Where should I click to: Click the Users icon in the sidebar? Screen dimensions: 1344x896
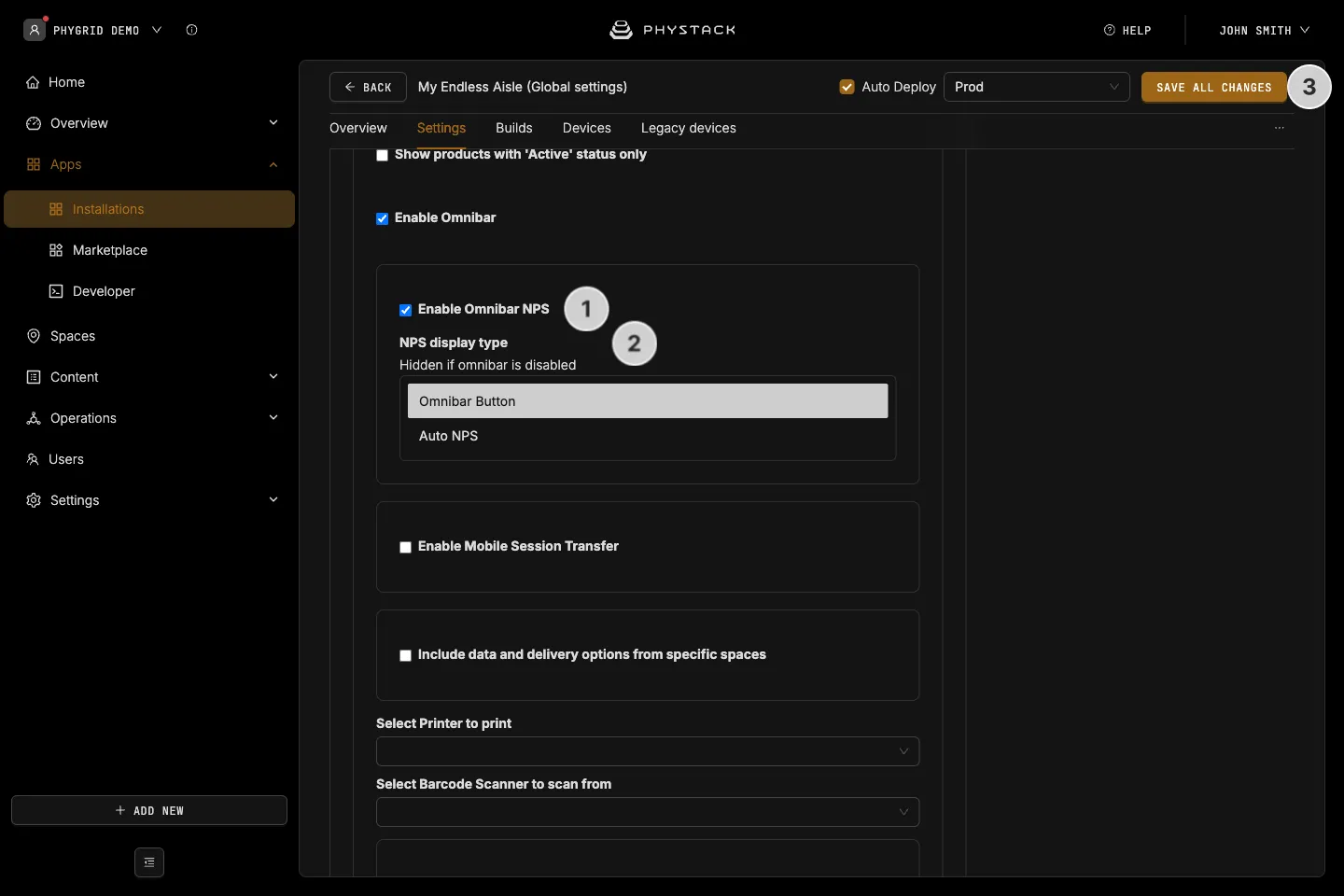coord(33,459)
